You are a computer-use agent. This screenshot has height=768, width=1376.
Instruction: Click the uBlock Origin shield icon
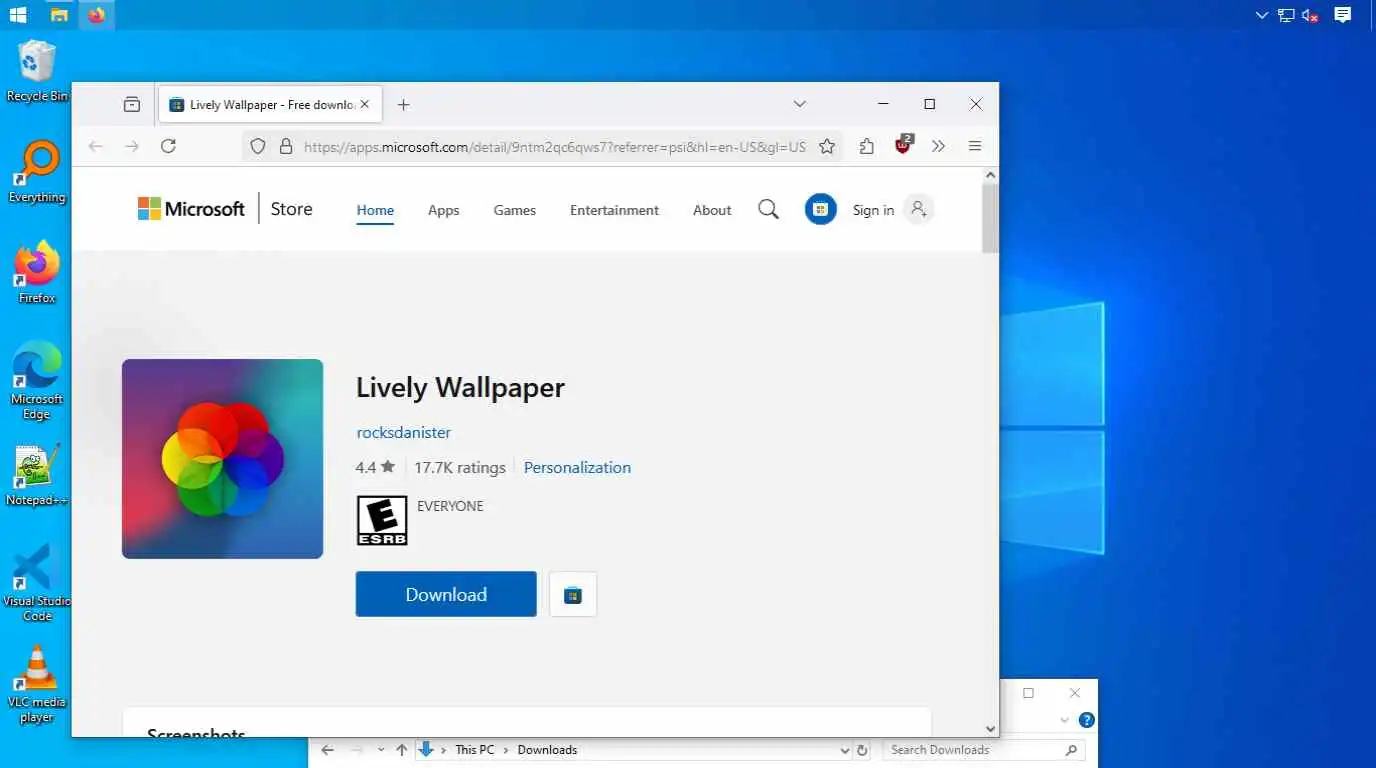click(x=903, y=144)
